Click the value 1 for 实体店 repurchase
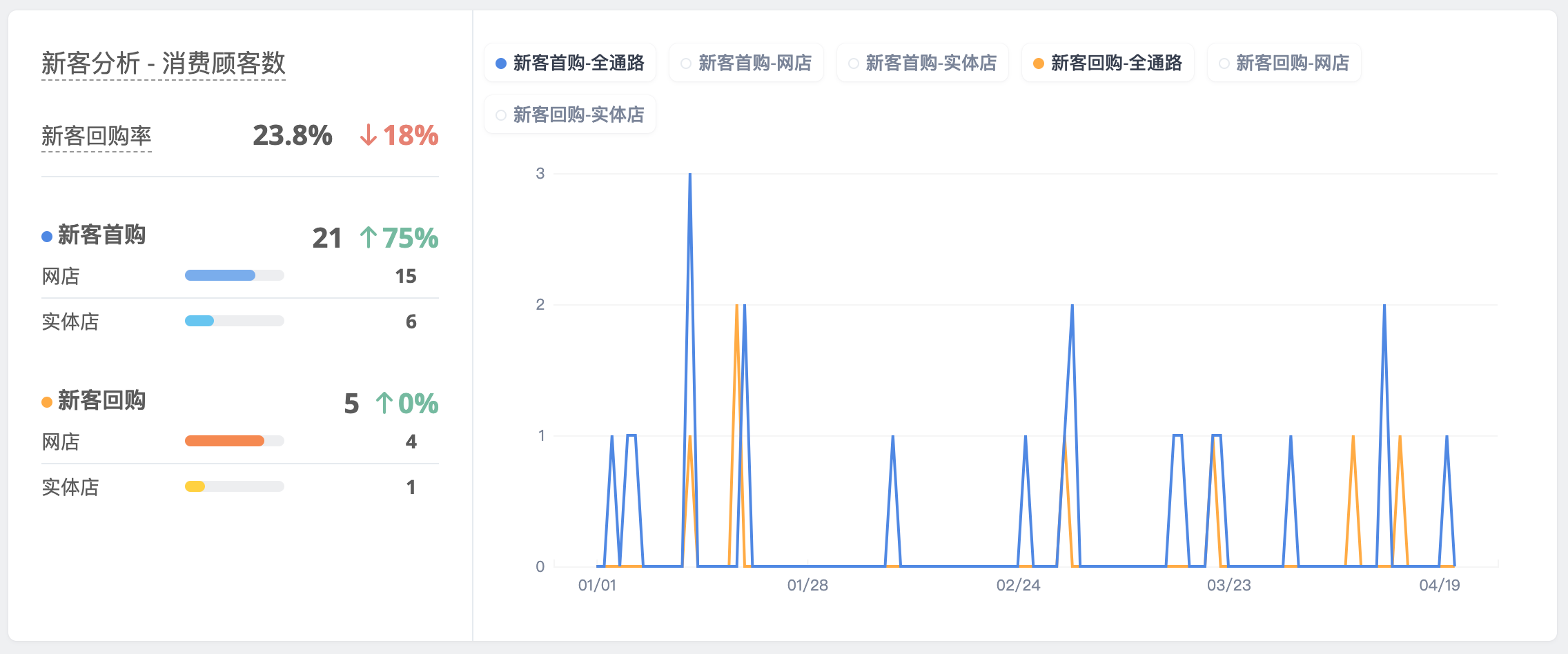Screen dimensions: 1568x654 [x=411, y=487]
